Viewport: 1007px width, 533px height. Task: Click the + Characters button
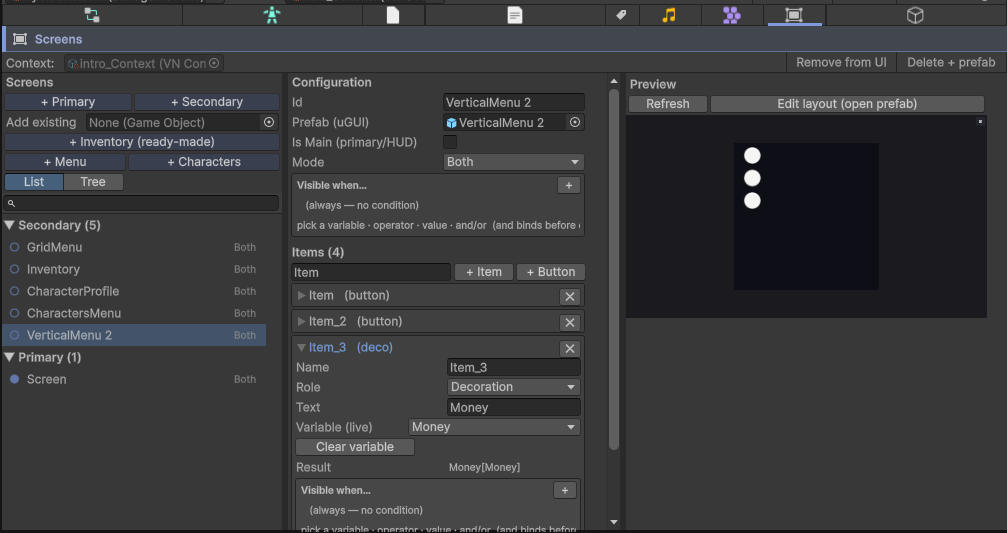click(x=204, y=162)
